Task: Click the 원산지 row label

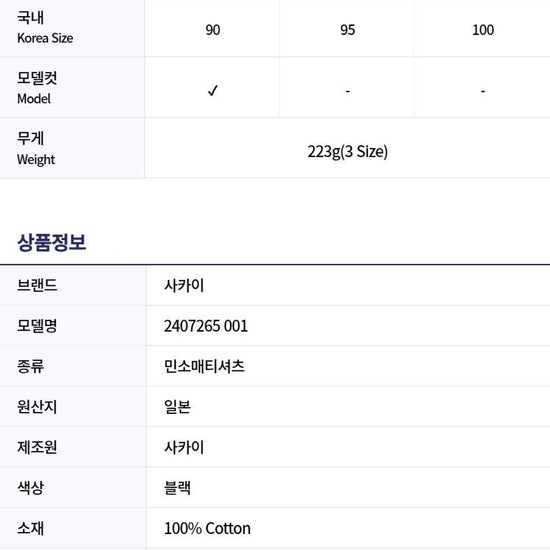Action: click(37, 407)
